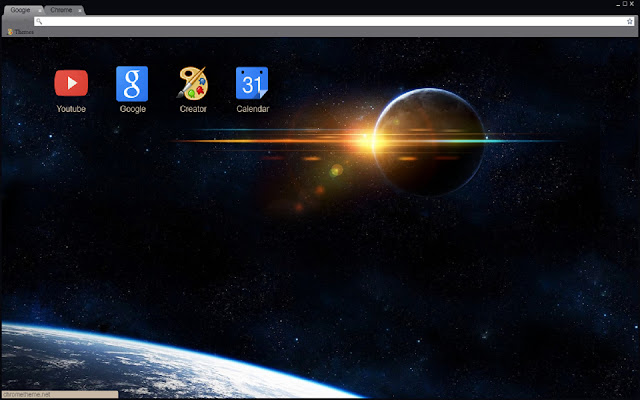Minimize the browser window
The width and height of the screenshot is (640, 400).
(x=618, y=4)
